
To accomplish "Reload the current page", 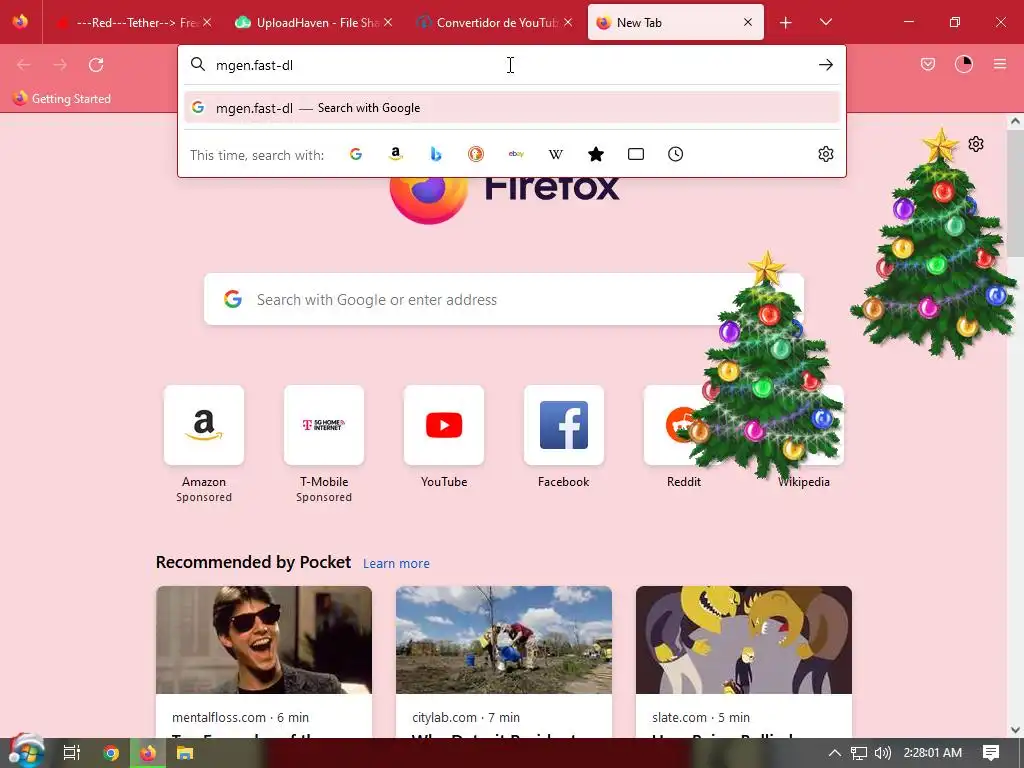I will [96, 65].
